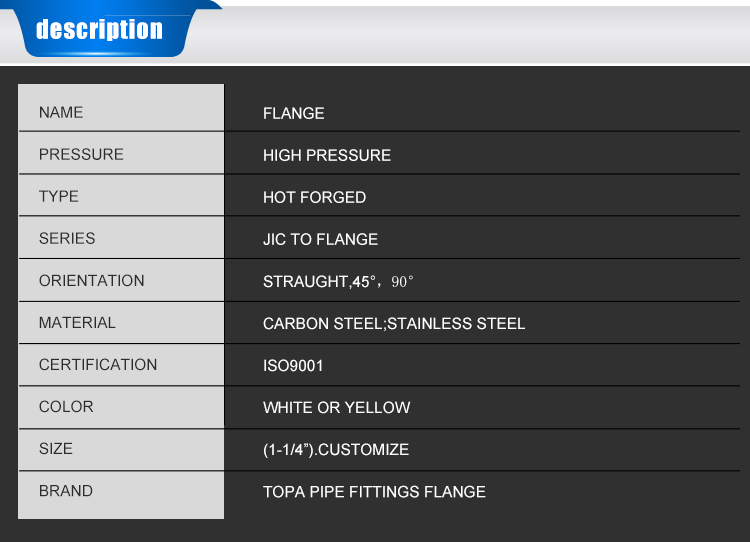Click the CARBON STEEL;STAINLESS STEEL value
This screenshot has width=750, height=542.
tap(393, 323)
